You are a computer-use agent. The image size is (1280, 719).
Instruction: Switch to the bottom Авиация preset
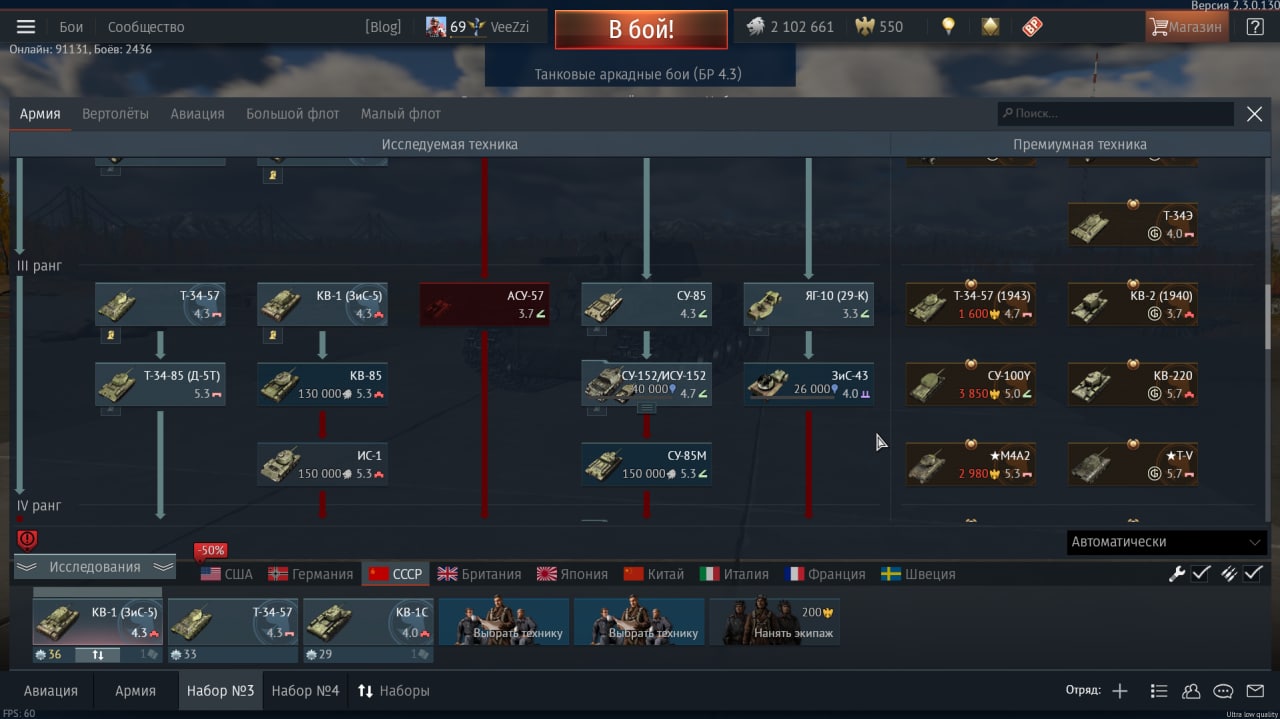[x=50, y=691]
